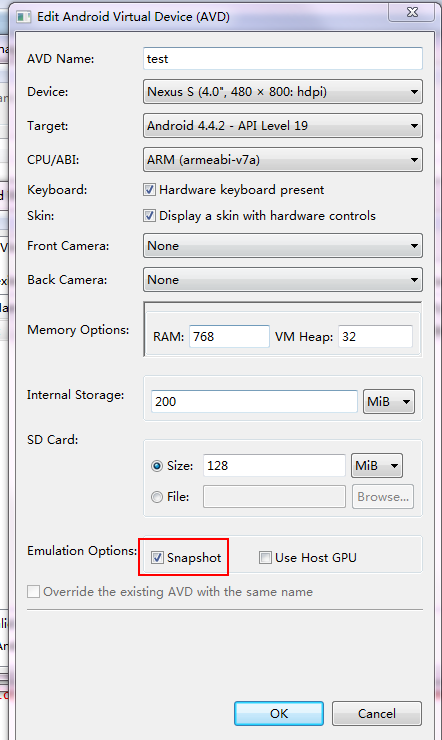Open the CPU/ABI ARM dropdown
Viewport: 442px width, 740px height.
click(283, 160)
